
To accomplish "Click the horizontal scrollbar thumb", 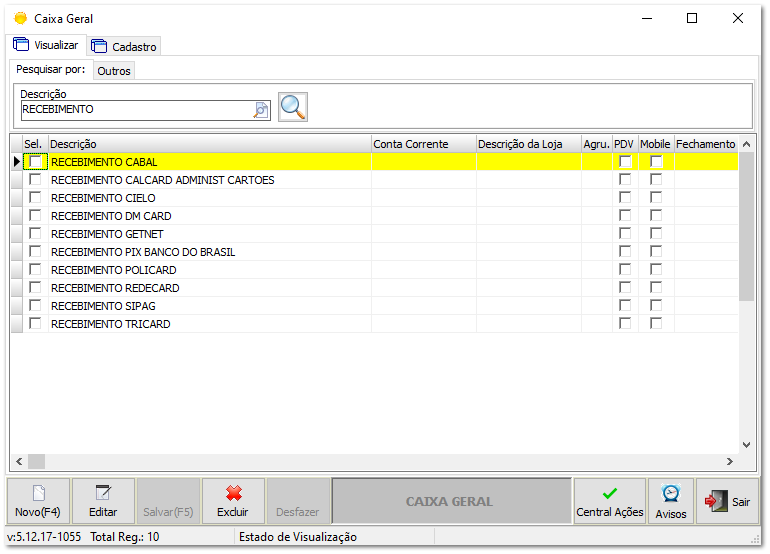I will pyautogui.click(x=36, y=462).
